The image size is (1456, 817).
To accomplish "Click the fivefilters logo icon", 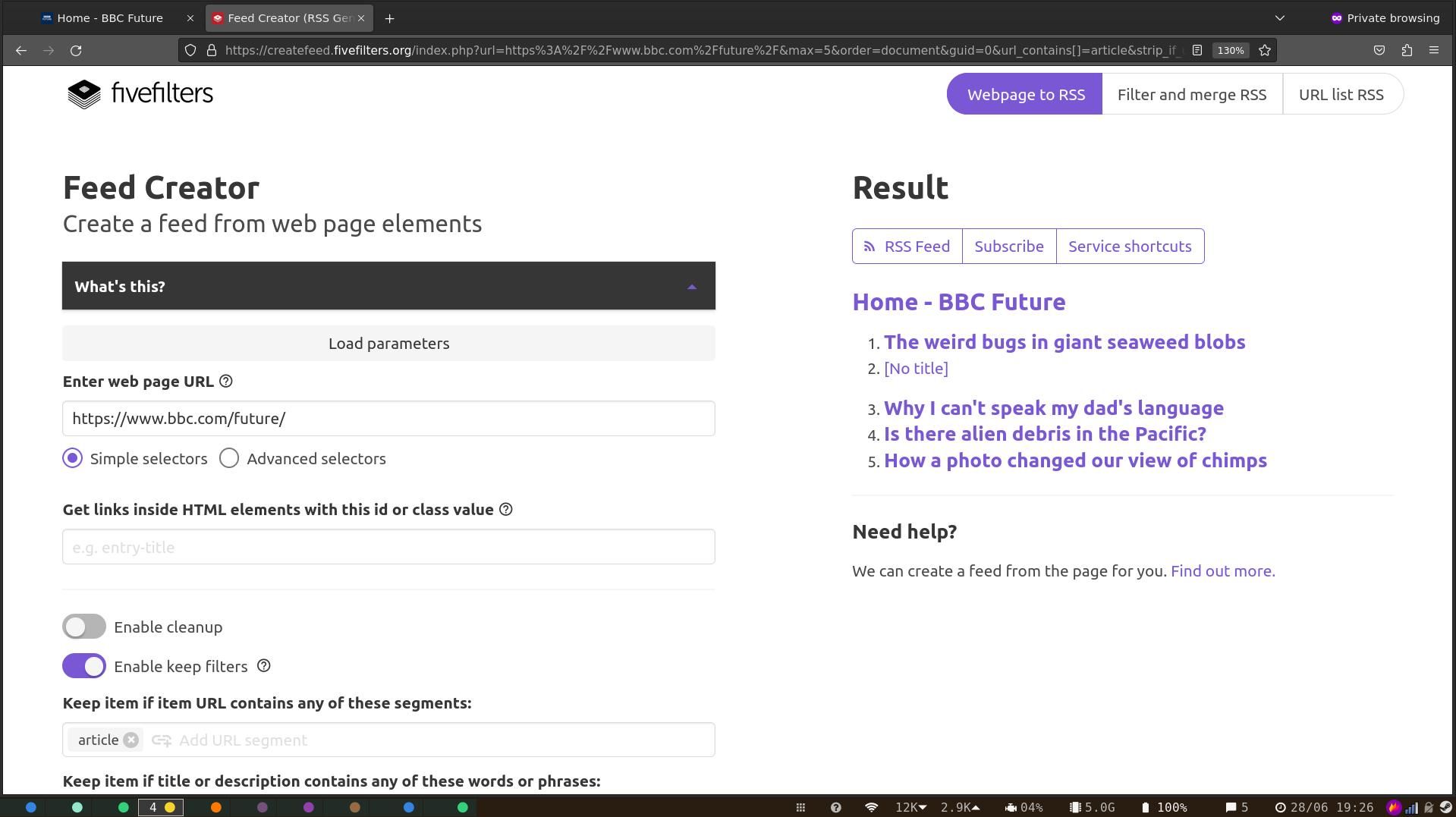I will (83, 94).
